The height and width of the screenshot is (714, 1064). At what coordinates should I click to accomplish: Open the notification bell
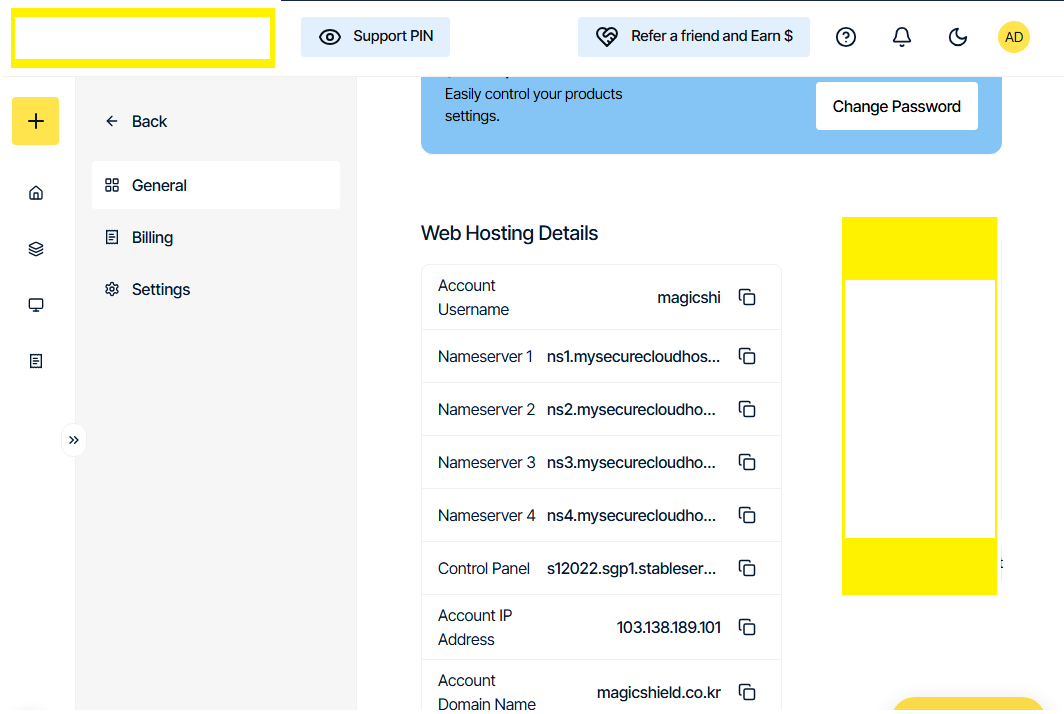(x=901, y=37)
